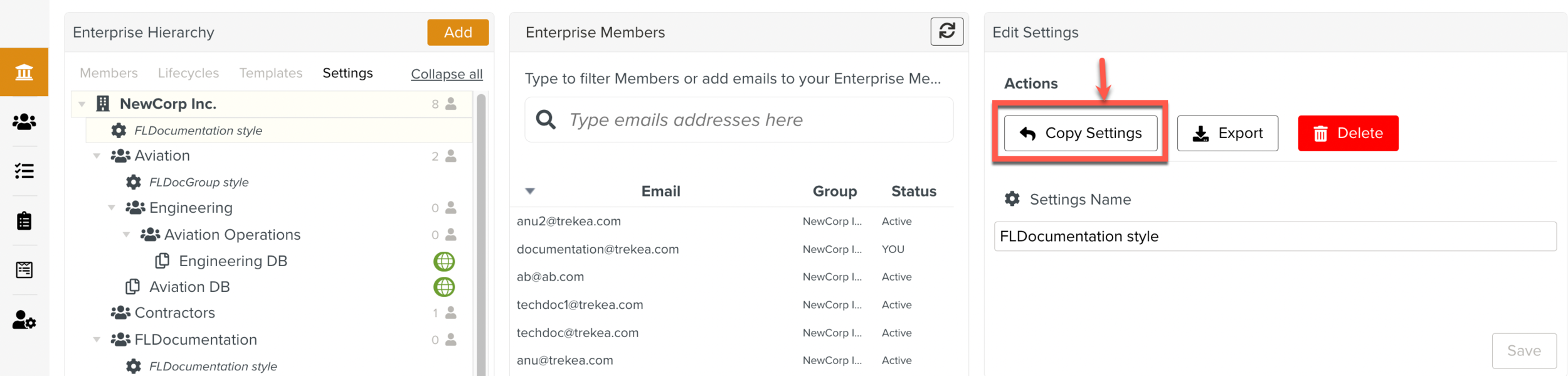The height and width of the screenshot is (376, 1568).
Task: Open the groups icon in left sidebar
Action: [24, 122]
